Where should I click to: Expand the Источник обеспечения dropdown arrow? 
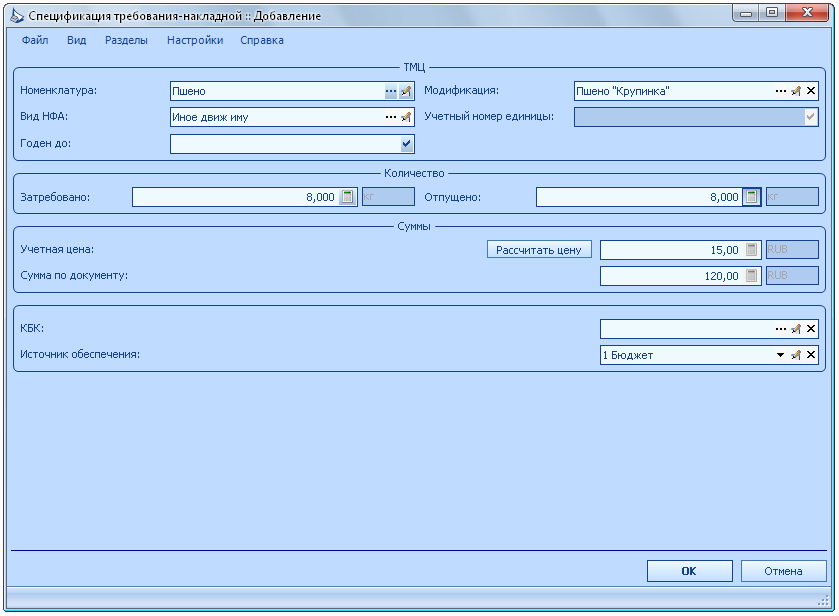(x=781, y=355)
